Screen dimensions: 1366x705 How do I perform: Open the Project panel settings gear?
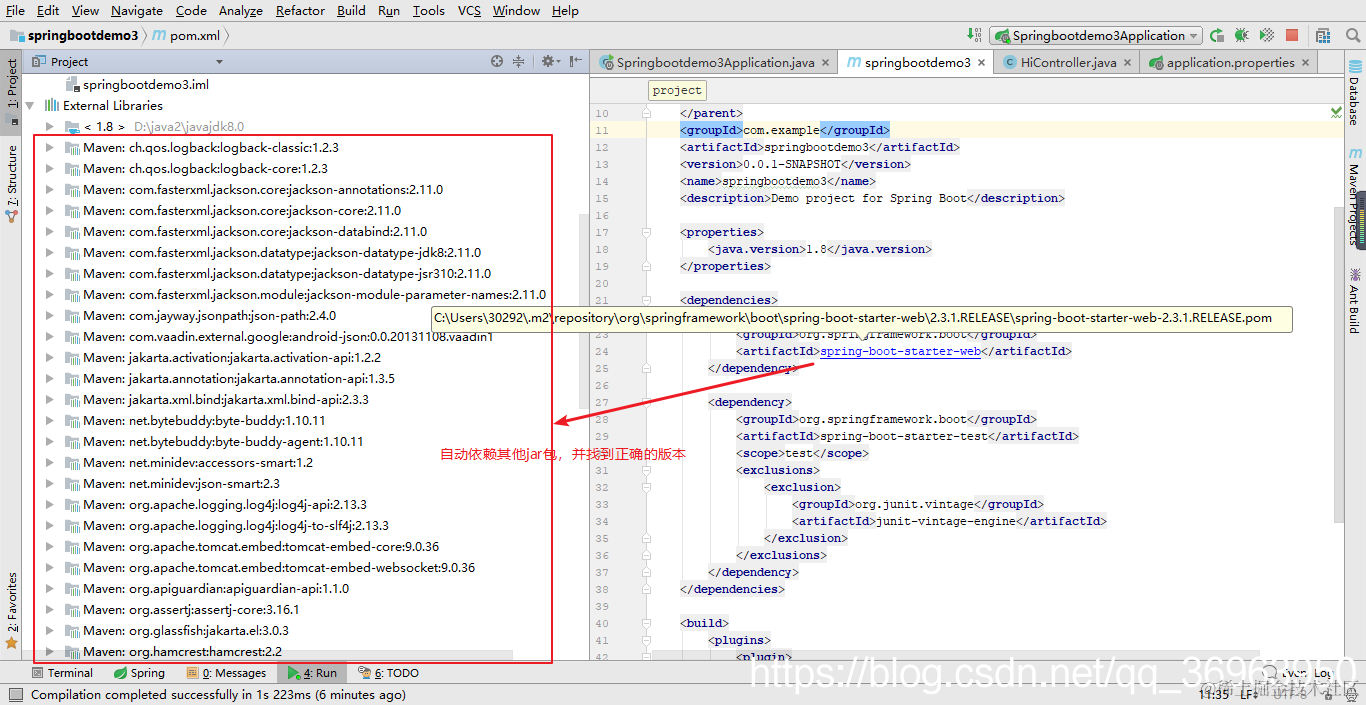tap(548, 61)
